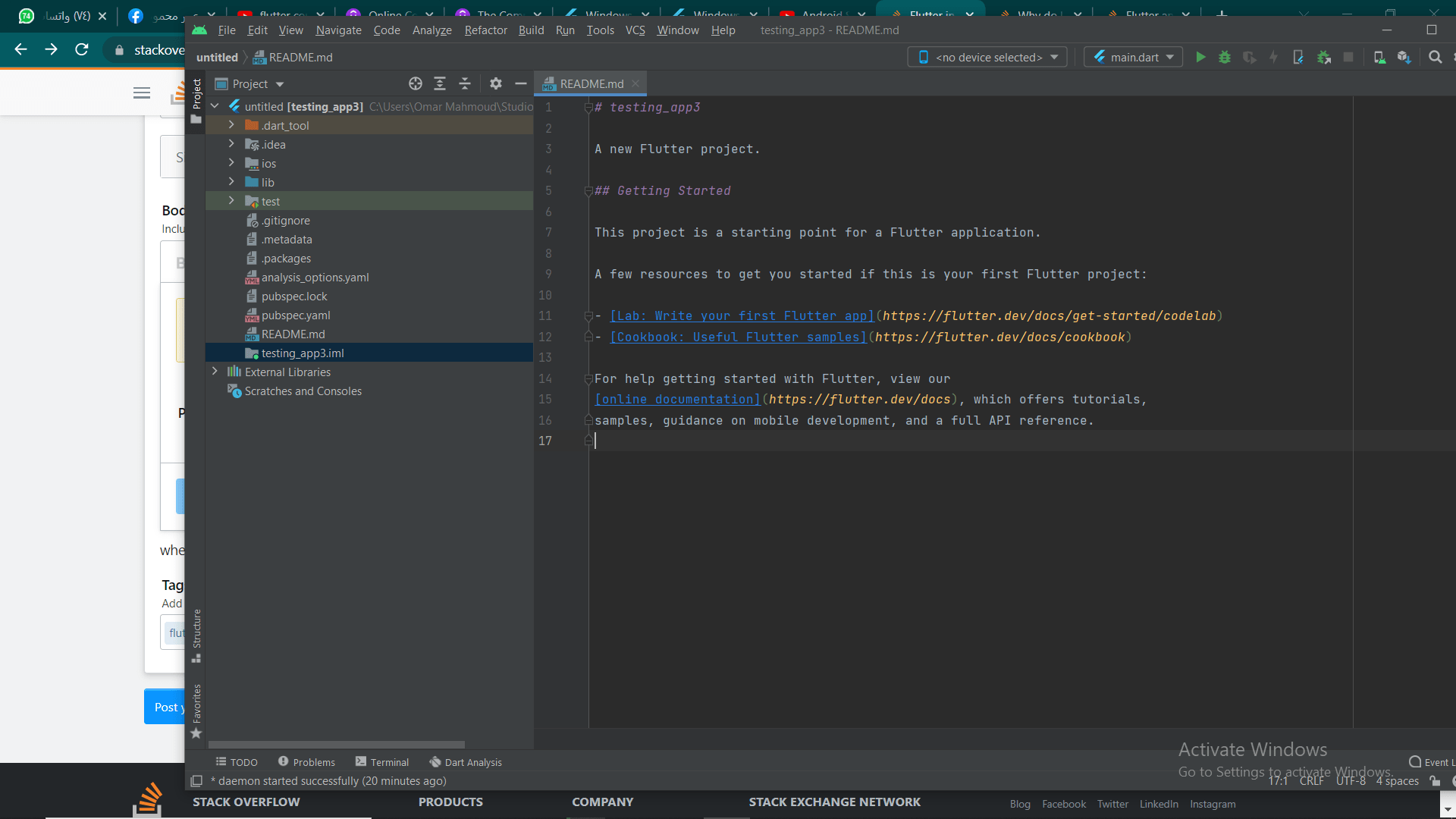Click Collapse All icon in Project panel
The height and width of the screenshot is (819, 1456).
tap(465, 83)
